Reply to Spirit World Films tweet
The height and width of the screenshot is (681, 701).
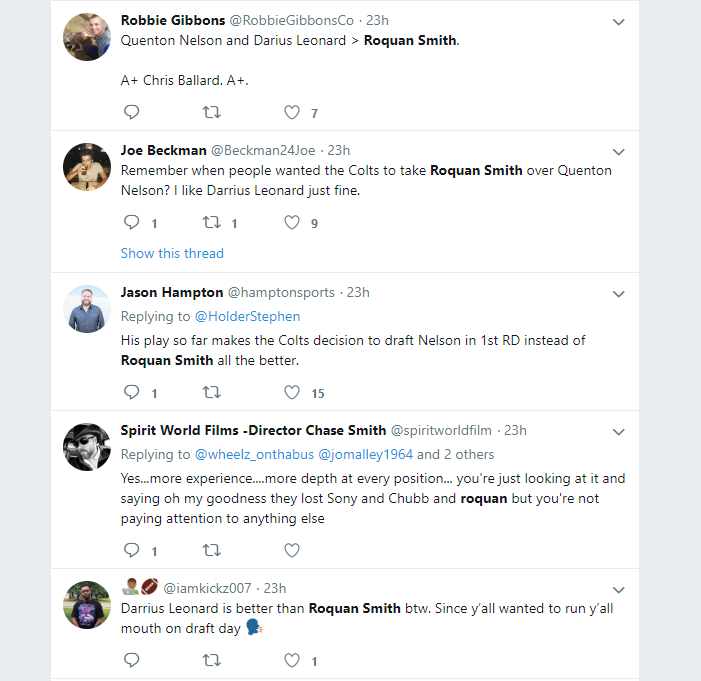[x=131, y=549]
